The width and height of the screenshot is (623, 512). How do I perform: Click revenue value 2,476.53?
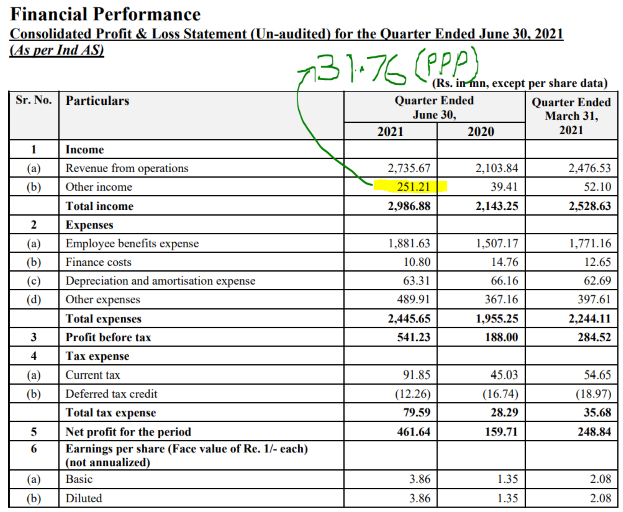click(x=590, y=168)
